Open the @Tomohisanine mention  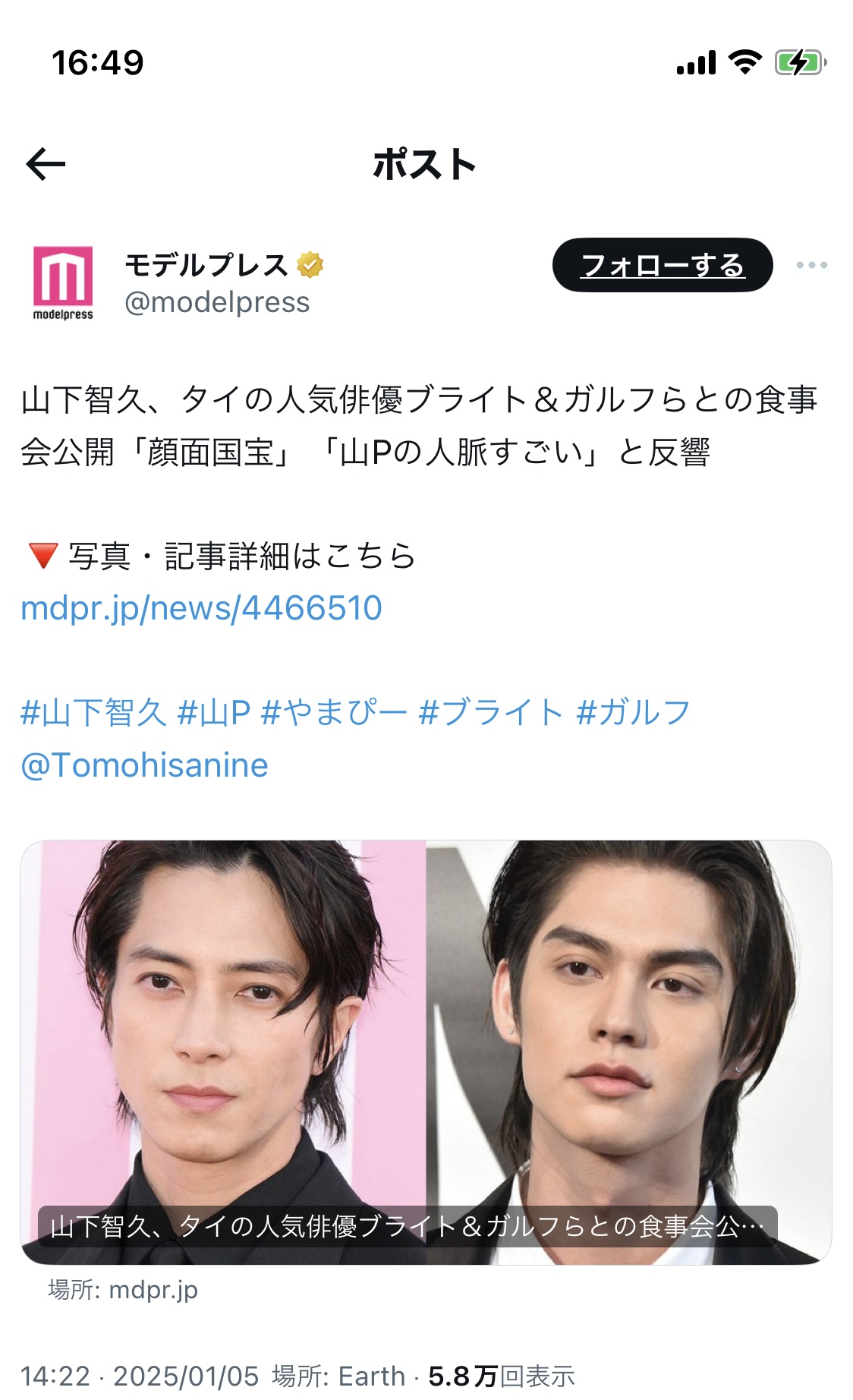pos(144,765)
